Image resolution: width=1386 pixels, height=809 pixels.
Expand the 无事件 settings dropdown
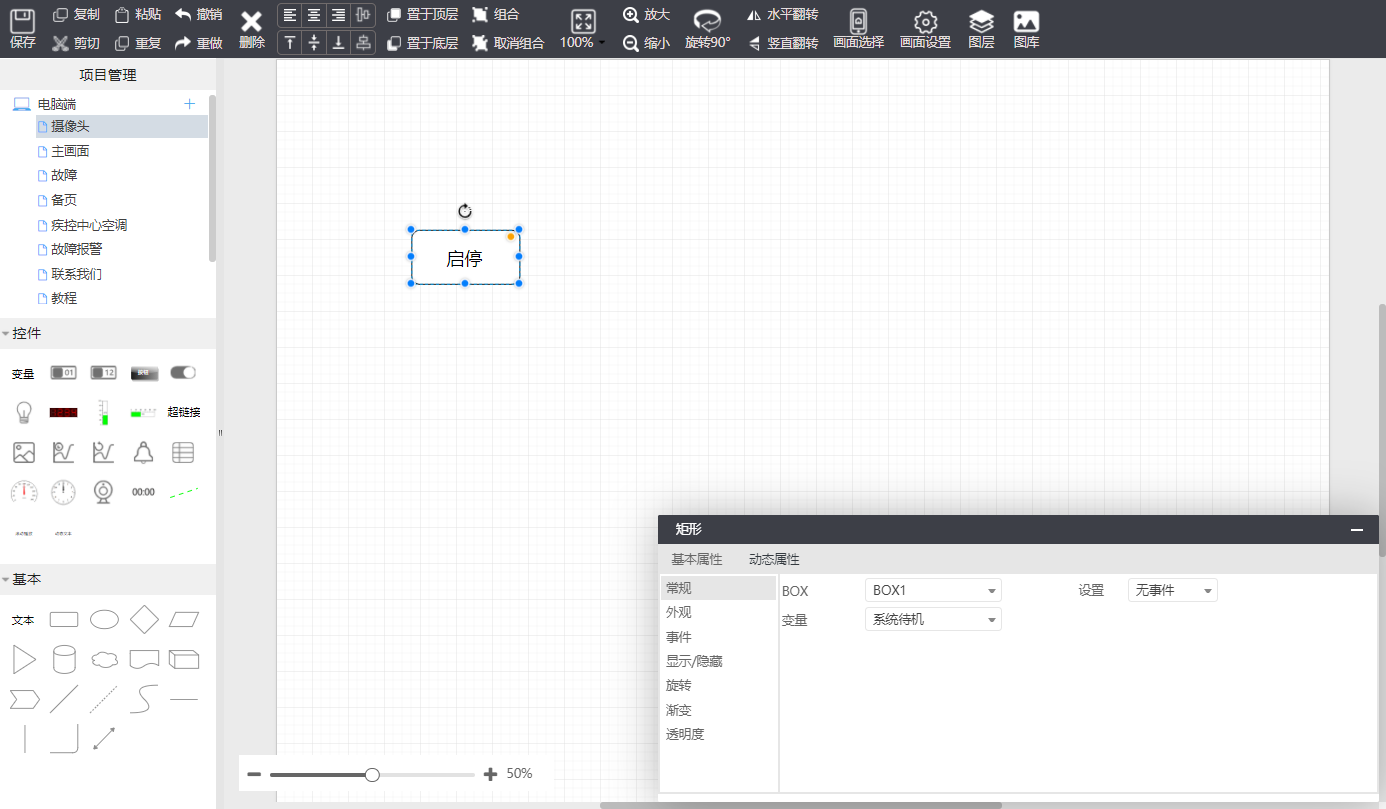pyautogui.click(x=1172, y=591)
